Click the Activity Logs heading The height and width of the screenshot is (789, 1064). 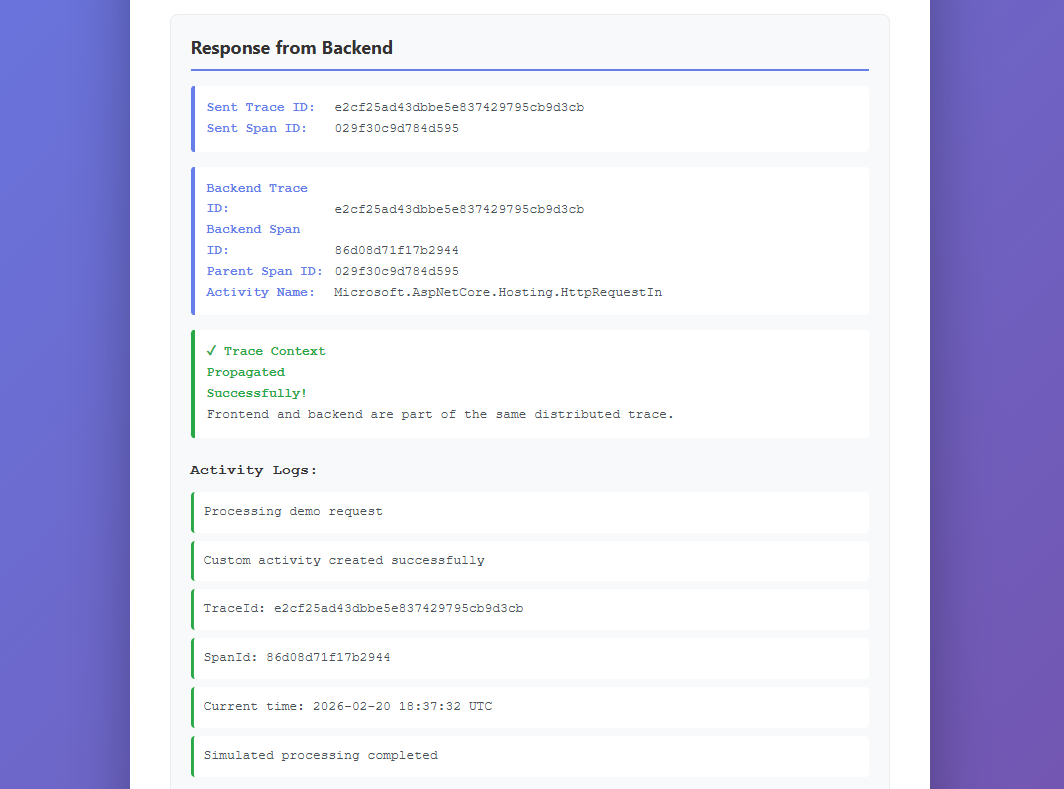[253, 469]
